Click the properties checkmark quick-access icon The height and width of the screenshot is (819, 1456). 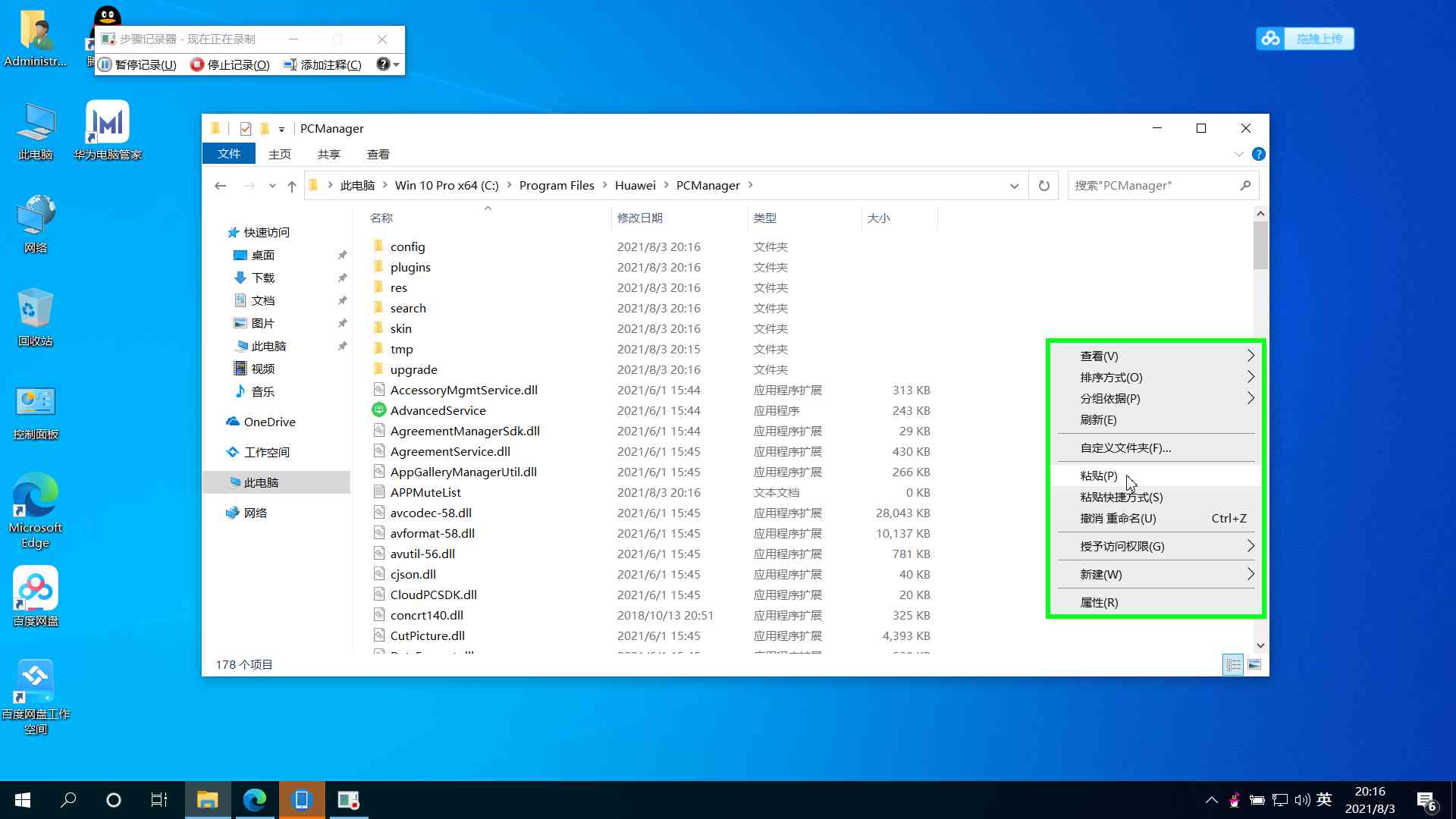tap(245, 128)
